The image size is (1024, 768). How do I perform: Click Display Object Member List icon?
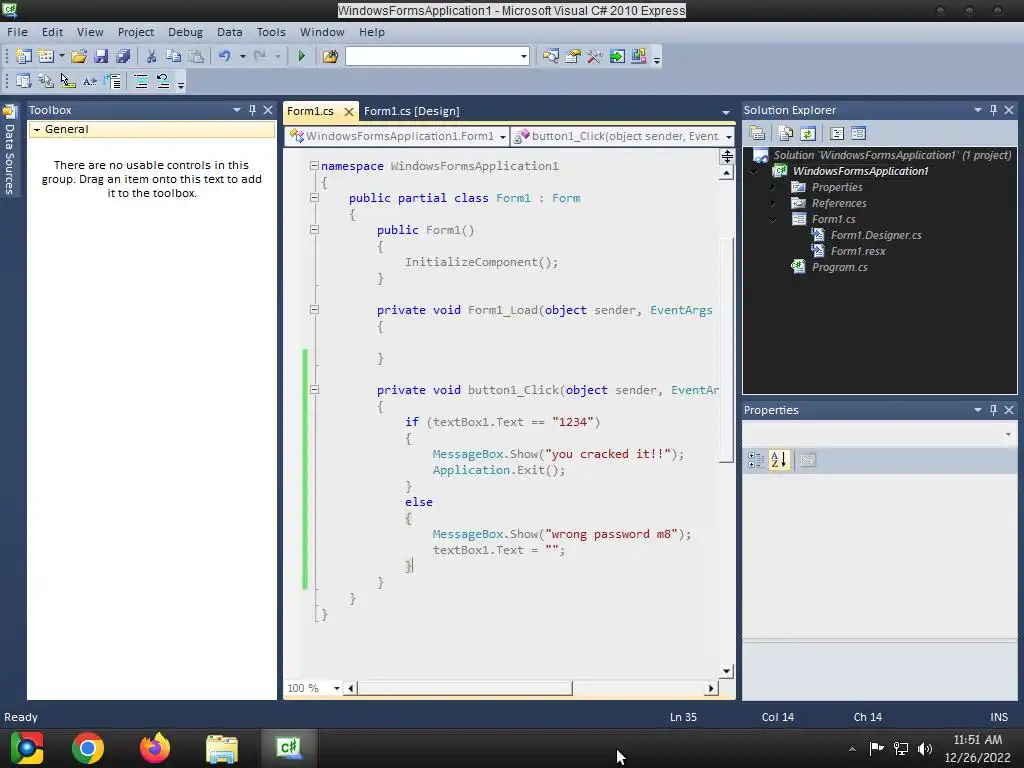pos(24,81)
